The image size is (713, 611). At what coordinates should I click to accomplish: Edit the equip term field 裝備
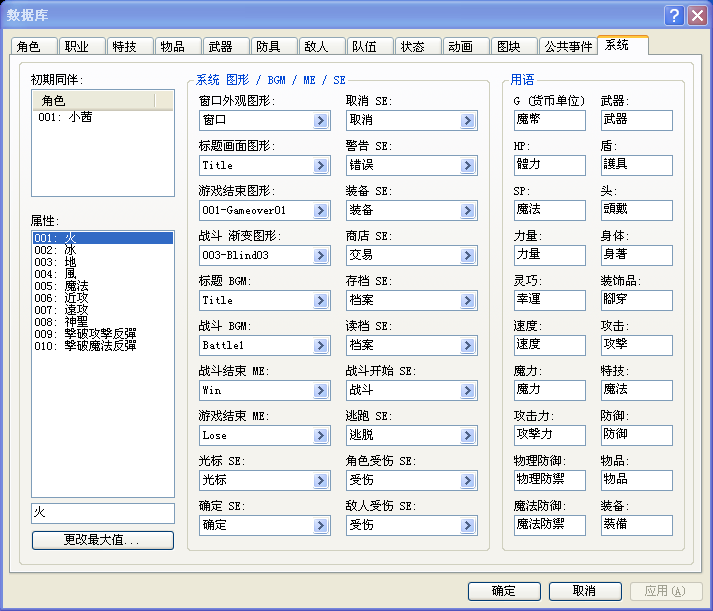click(x=637, y=525)
